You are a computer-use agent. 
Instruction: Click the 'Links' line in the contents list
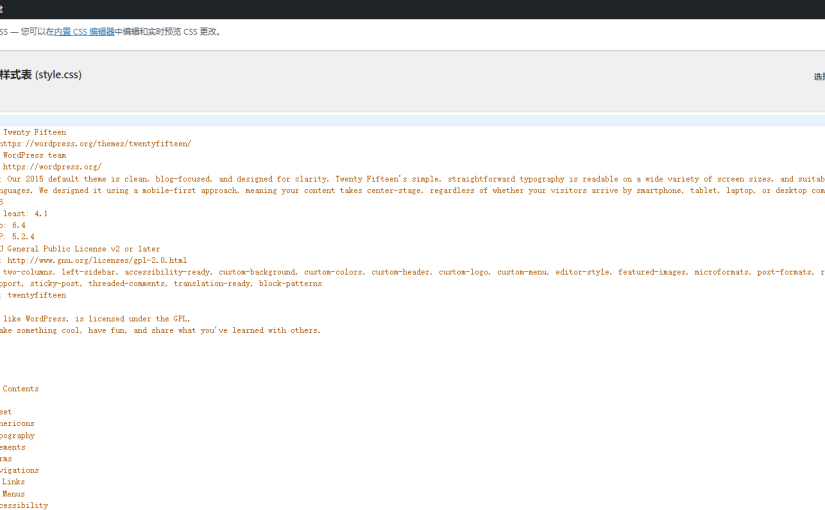pos(13,482)
